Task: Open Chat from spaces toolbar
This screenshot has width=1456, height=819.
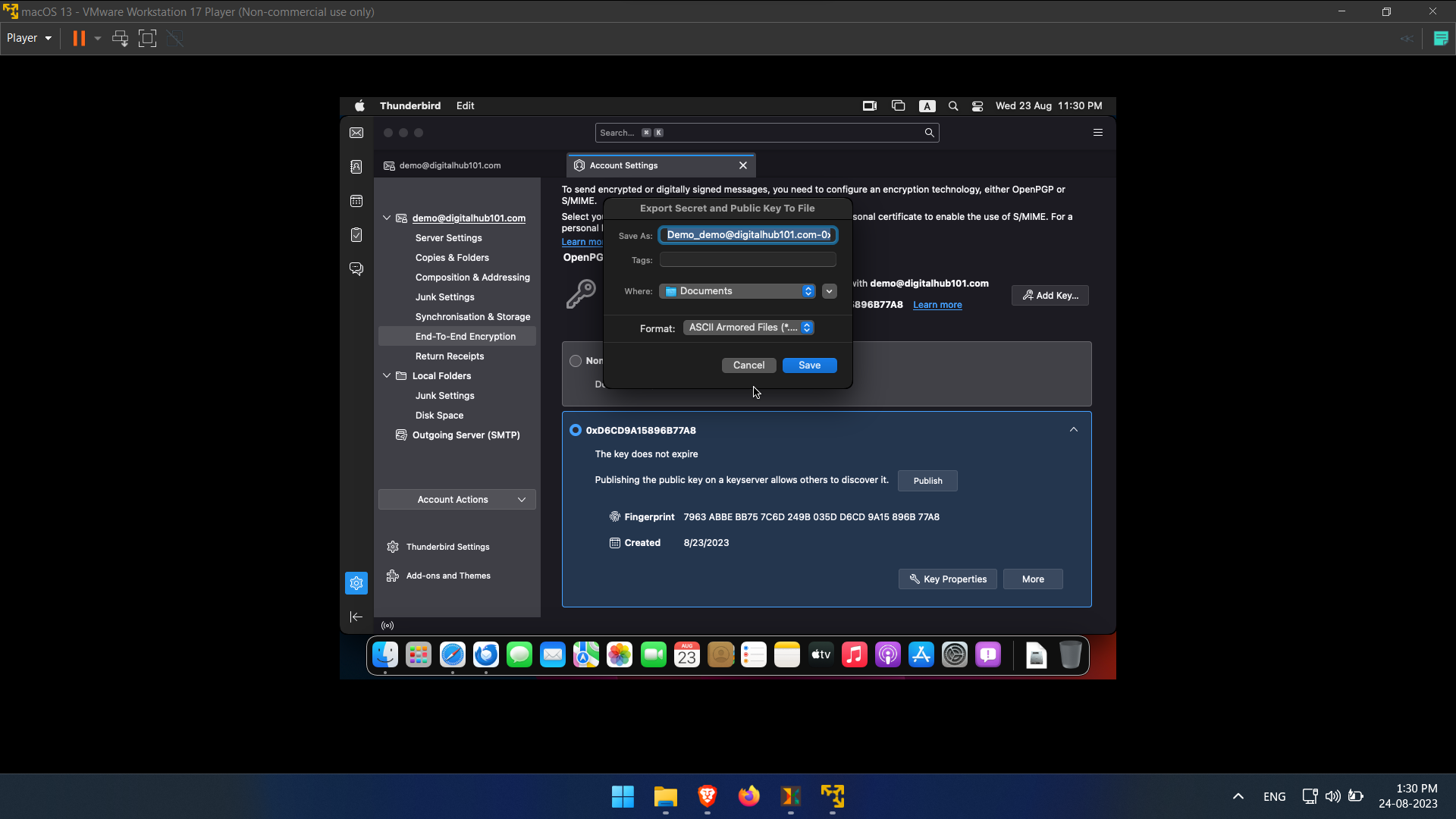Action: (356, 269)
